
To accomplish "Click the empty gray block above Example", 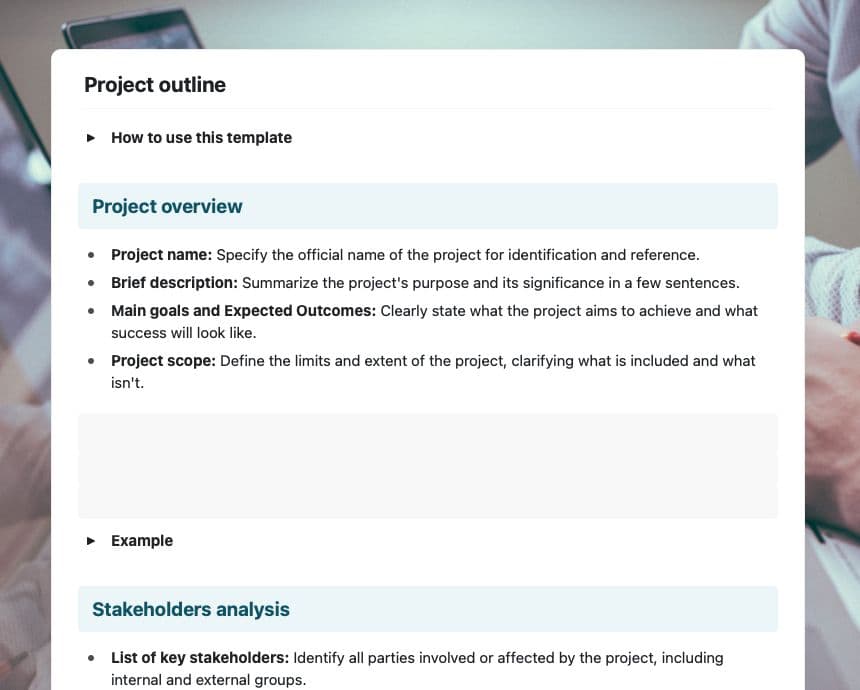I will point(427,466).
